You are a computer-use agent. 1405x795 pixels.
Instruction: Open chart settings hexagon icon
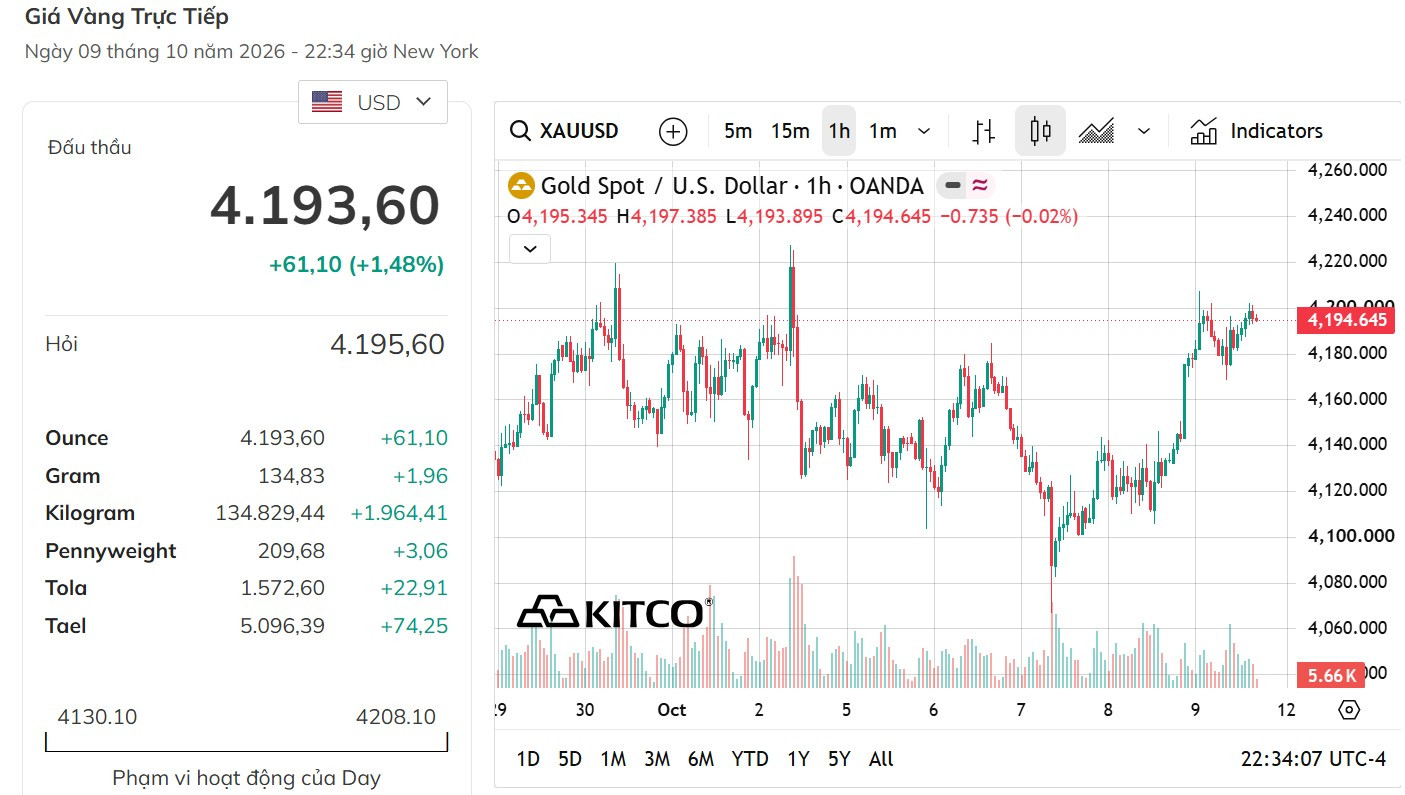tap(1349, 710)
